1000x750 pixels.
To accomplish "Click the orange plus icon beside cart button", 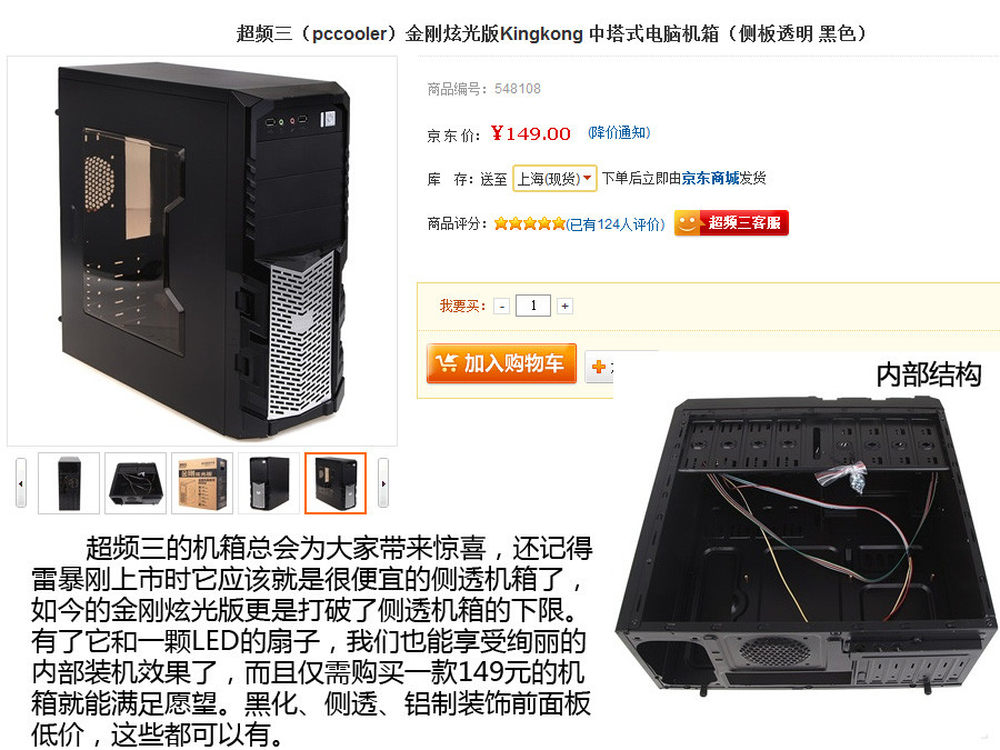I will point(598,367).
